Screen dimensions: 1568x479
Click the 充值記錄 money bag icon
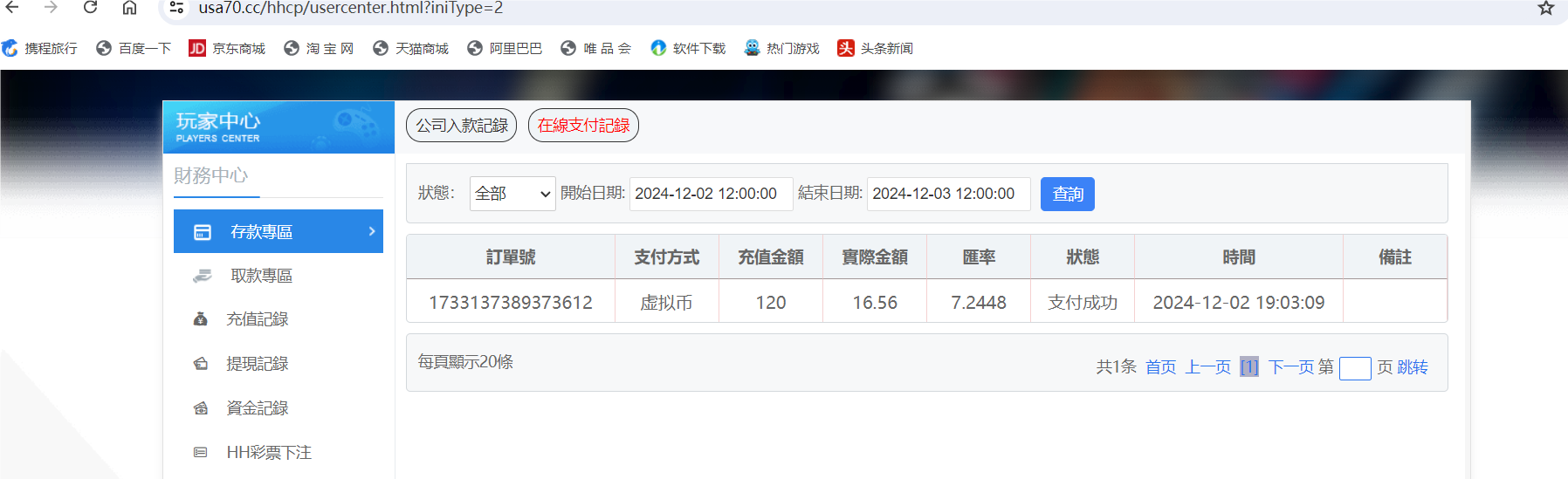point(200,319)
